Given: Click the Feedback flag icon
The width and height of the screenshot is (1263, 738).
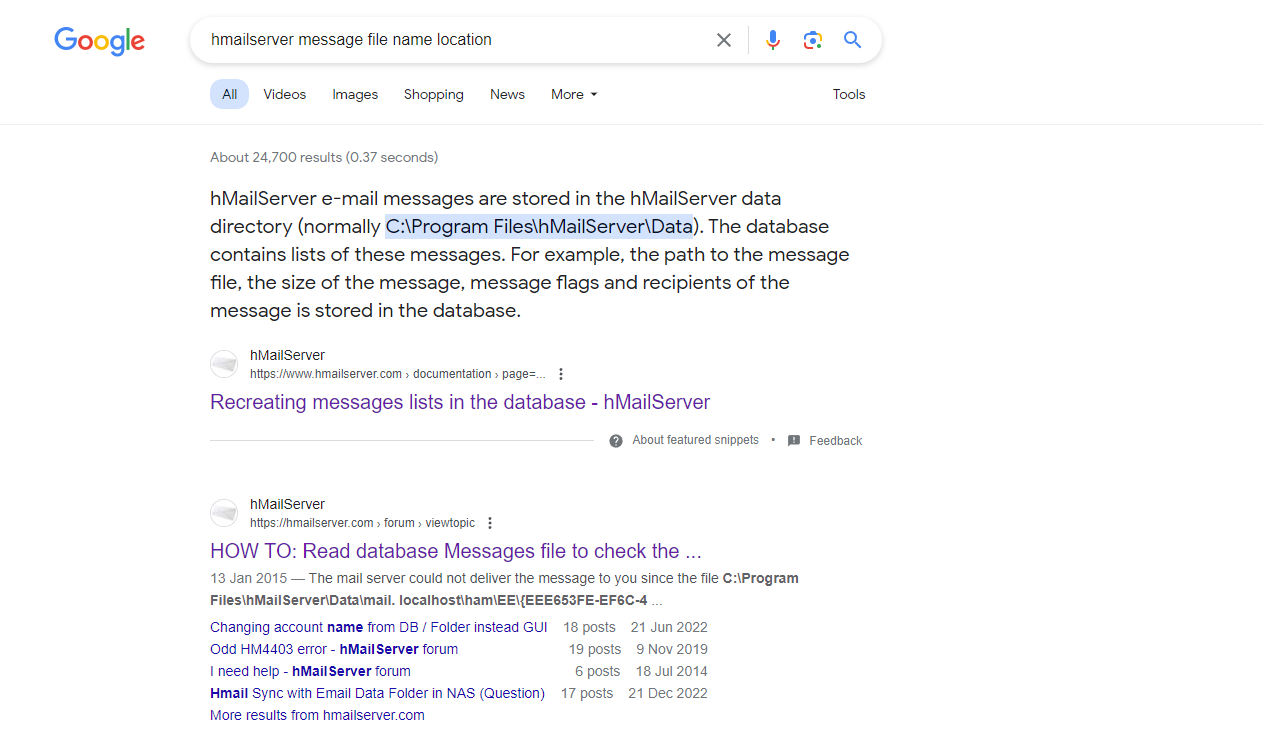Looking at the screenshot, I should coord(794,440).
